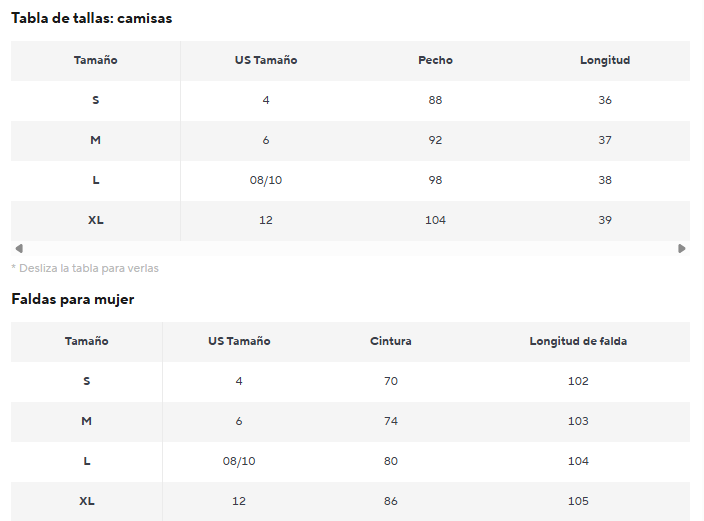
Task: Click the Cintura column header
Action: (x=391, y=341)
